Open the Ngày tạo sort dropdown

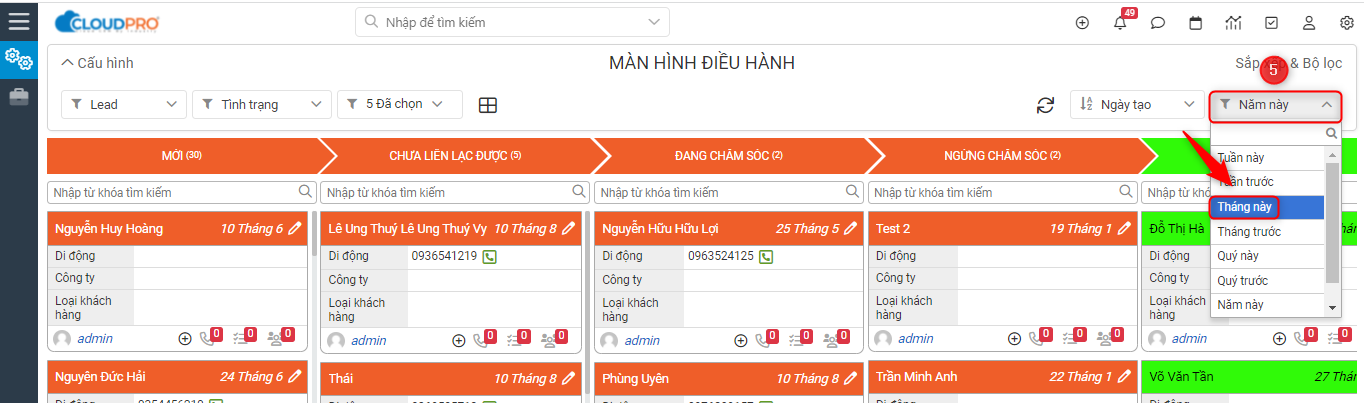pos(1137,104)
